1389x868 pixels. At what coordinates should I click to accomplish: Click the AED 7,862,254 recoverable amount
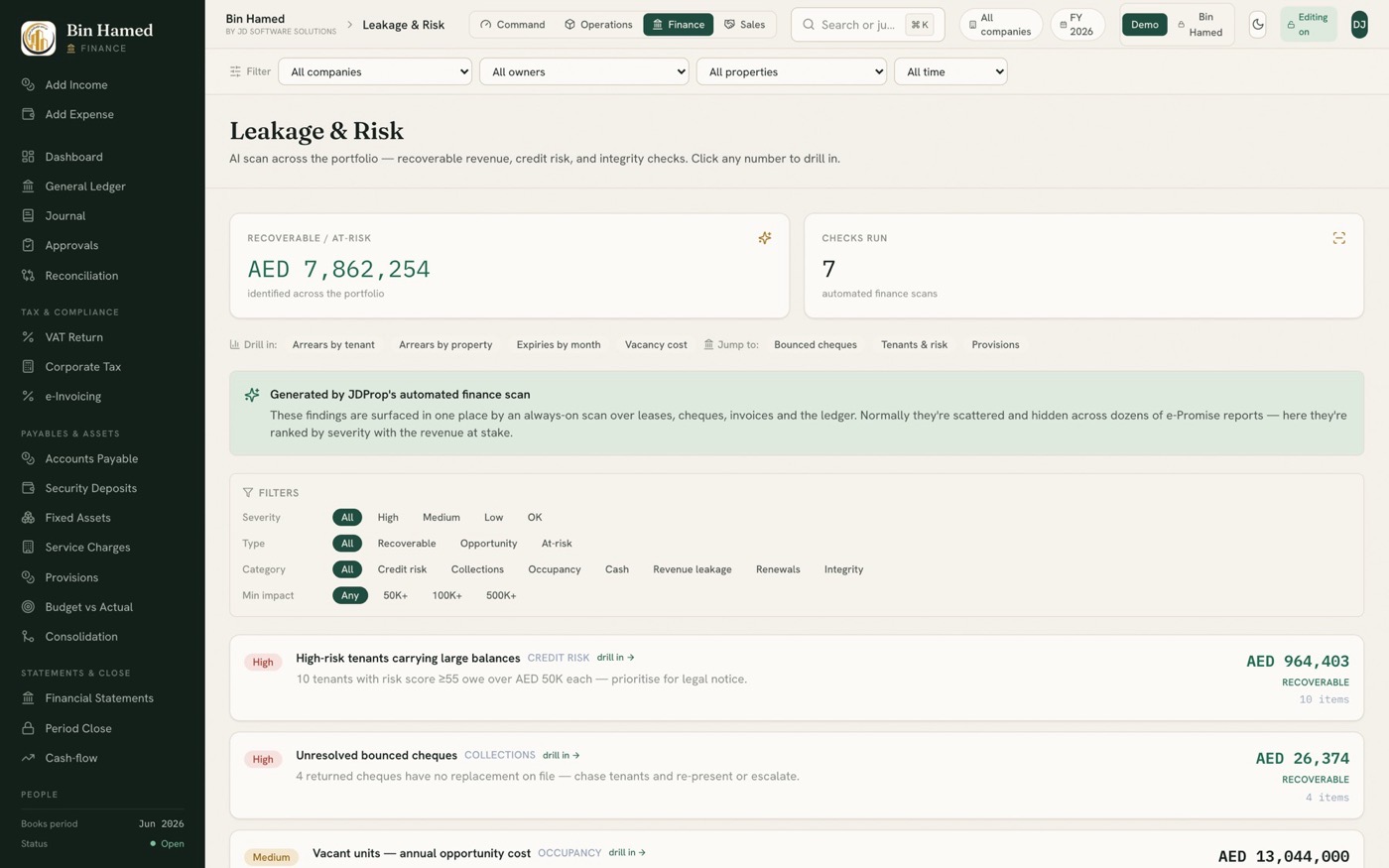point(338,269)
